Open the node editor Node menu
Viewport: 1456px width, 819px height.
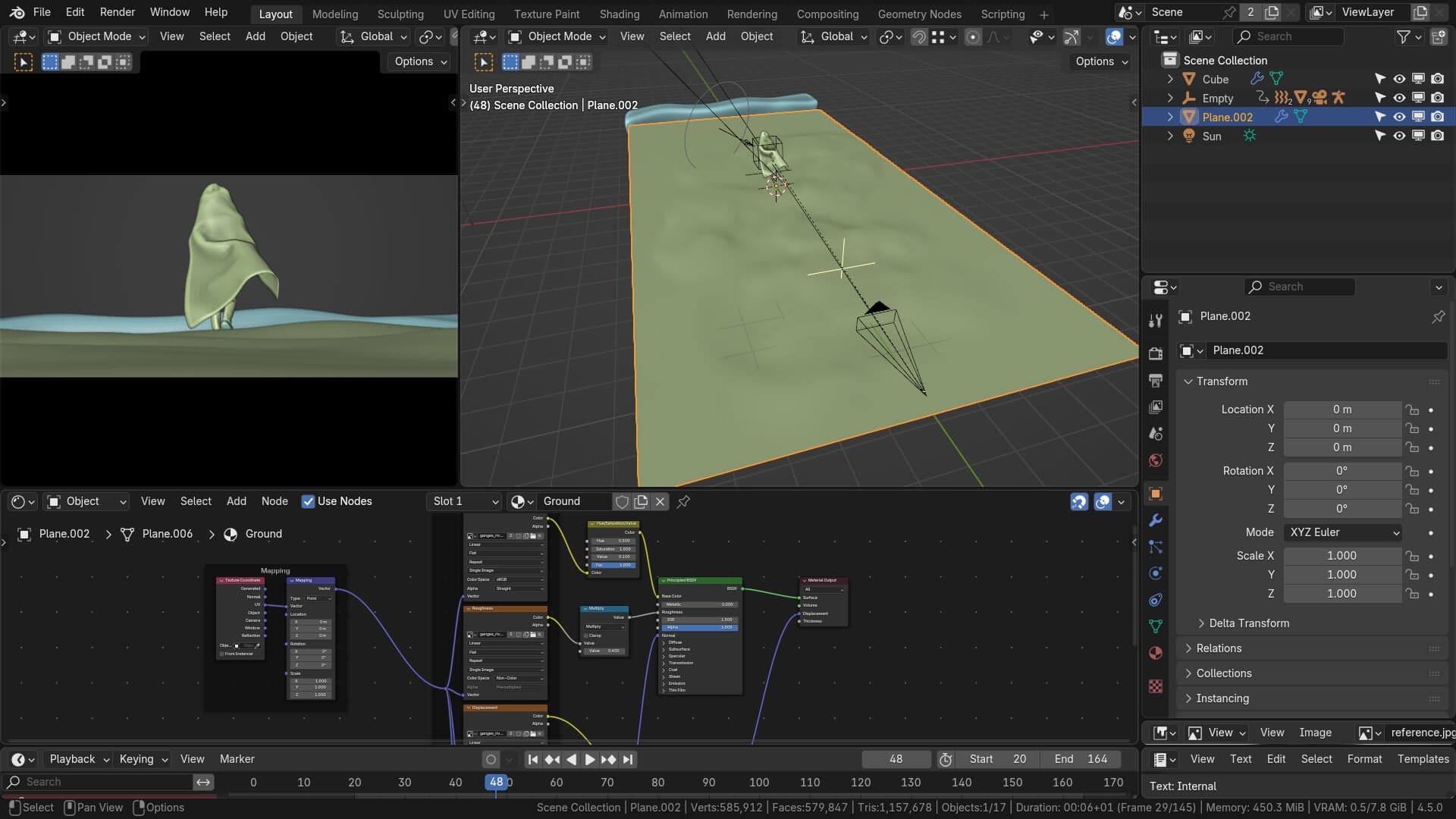point(275,501)
